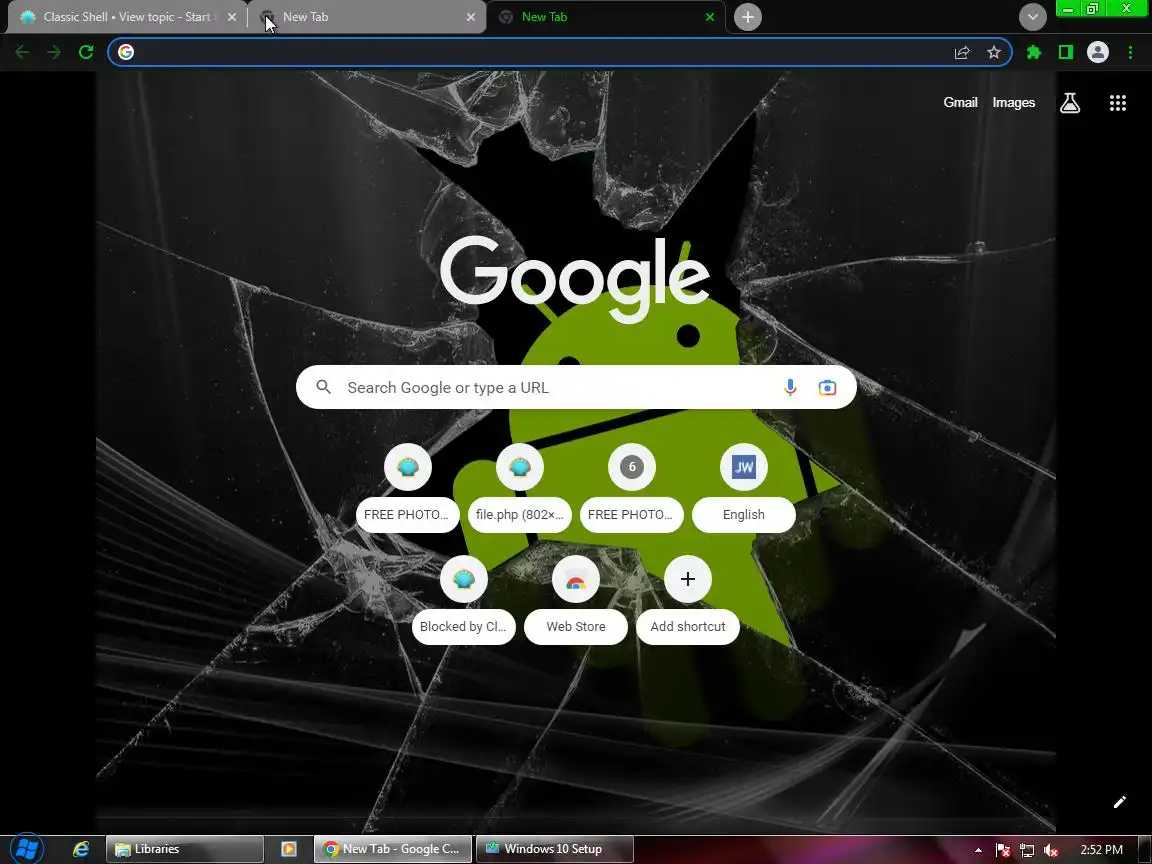
Task: Customize this page with the pencil icon
Action: click(1119, 802)
